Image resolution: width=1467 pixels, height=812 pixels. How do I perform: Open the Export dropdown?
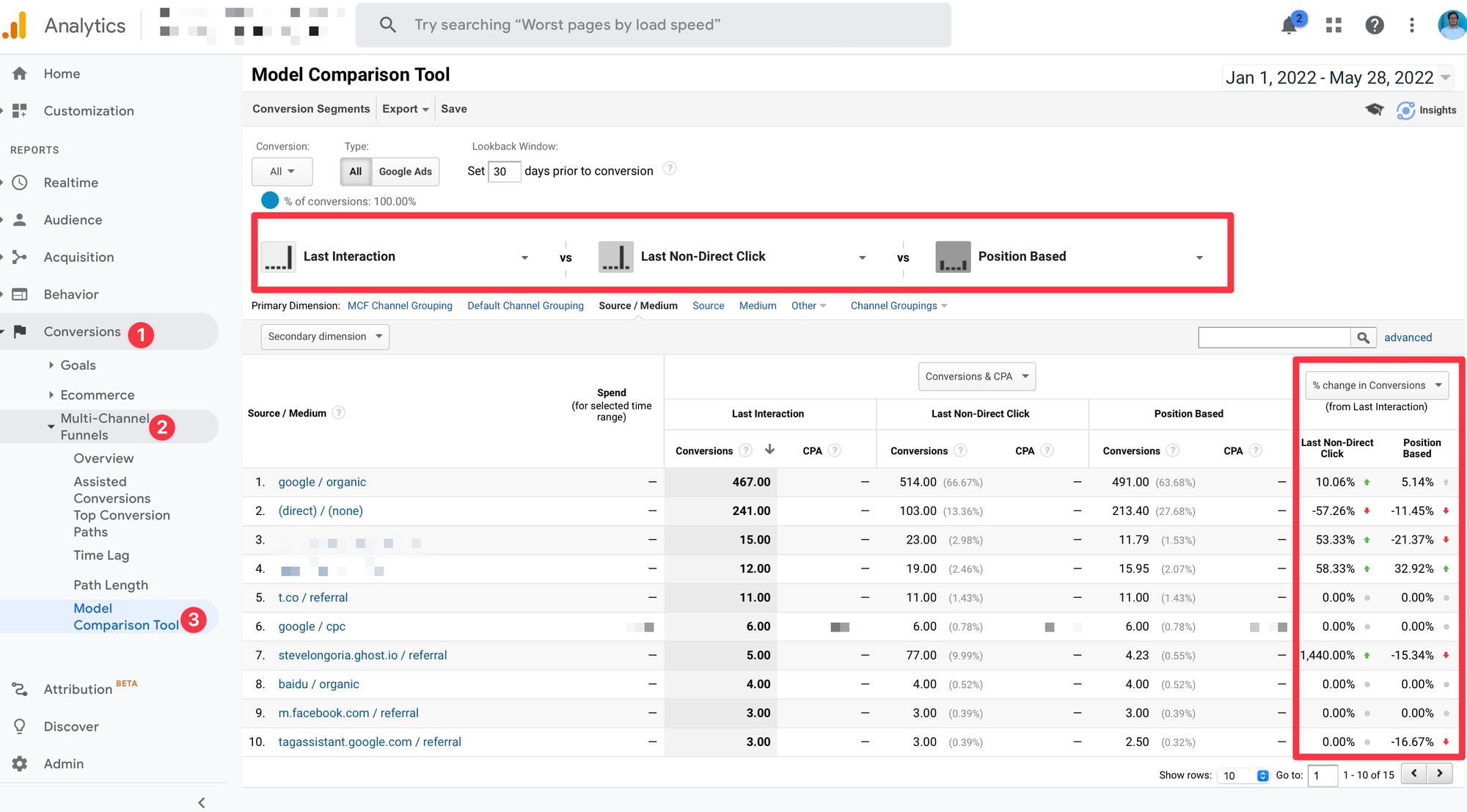coord(406,109)
